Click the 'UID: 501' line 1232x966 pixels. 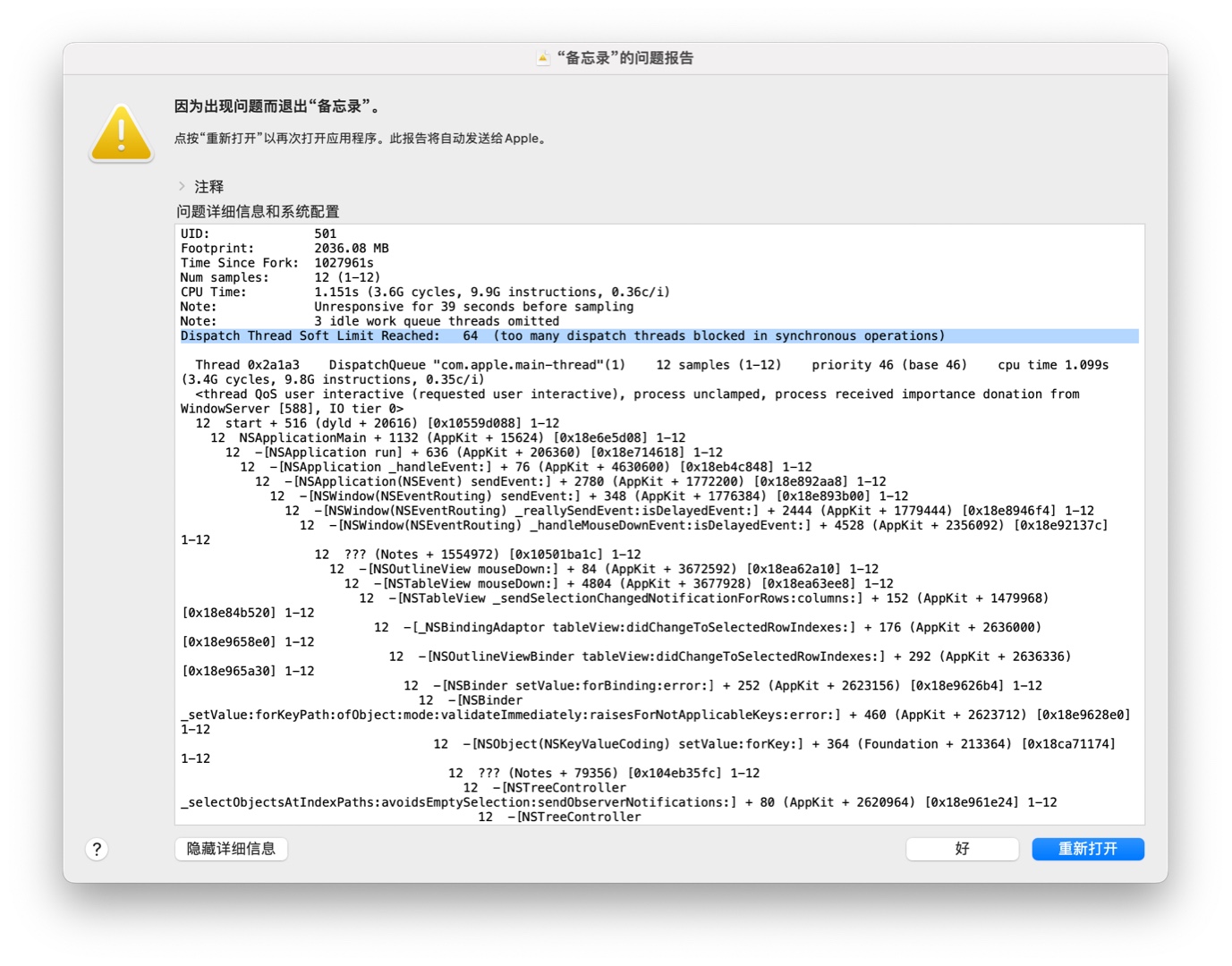click(x=259, y=233)
